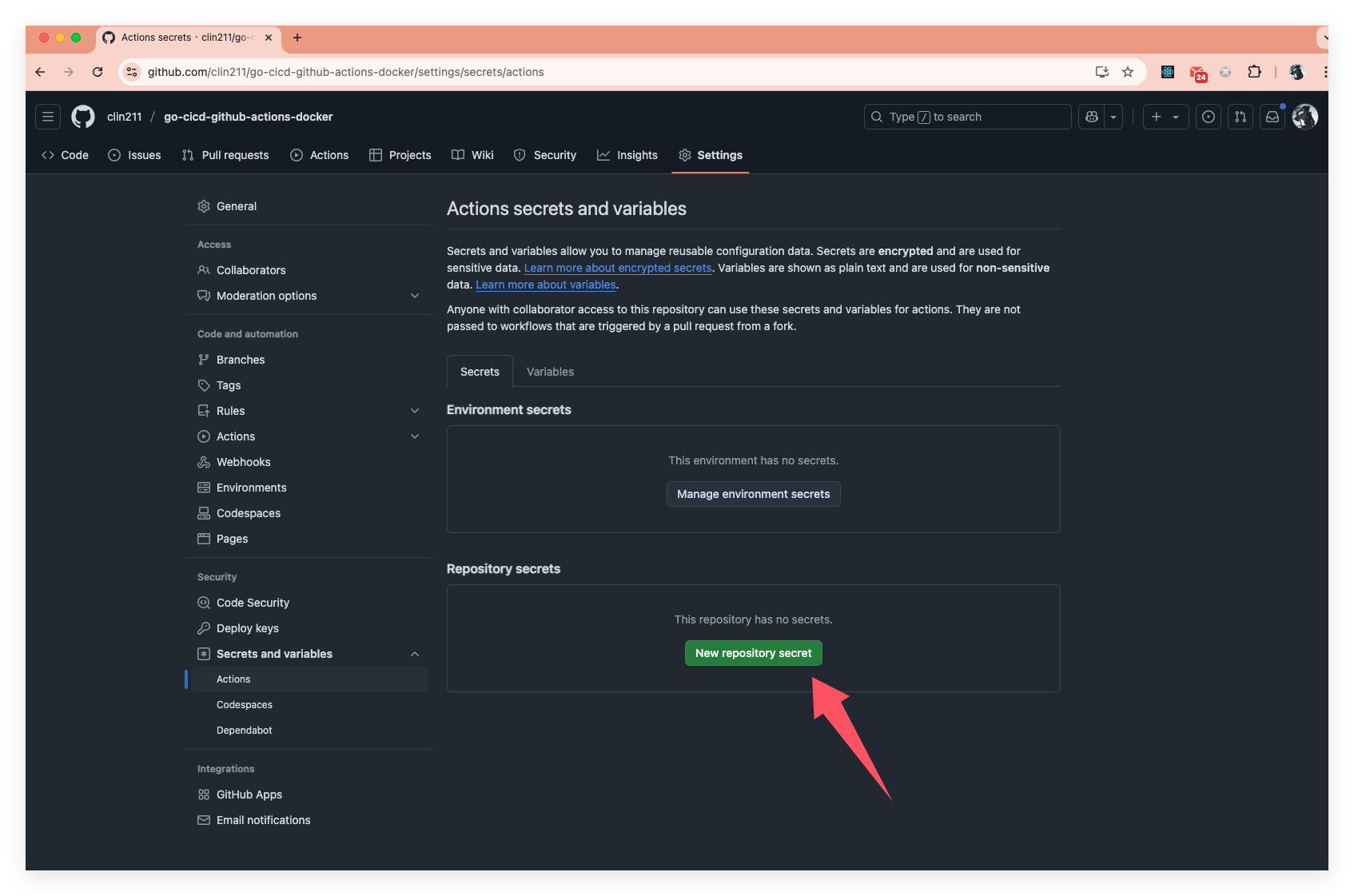
Task: Select Codespaces under Secrets and variables
Action: [309, 705]
